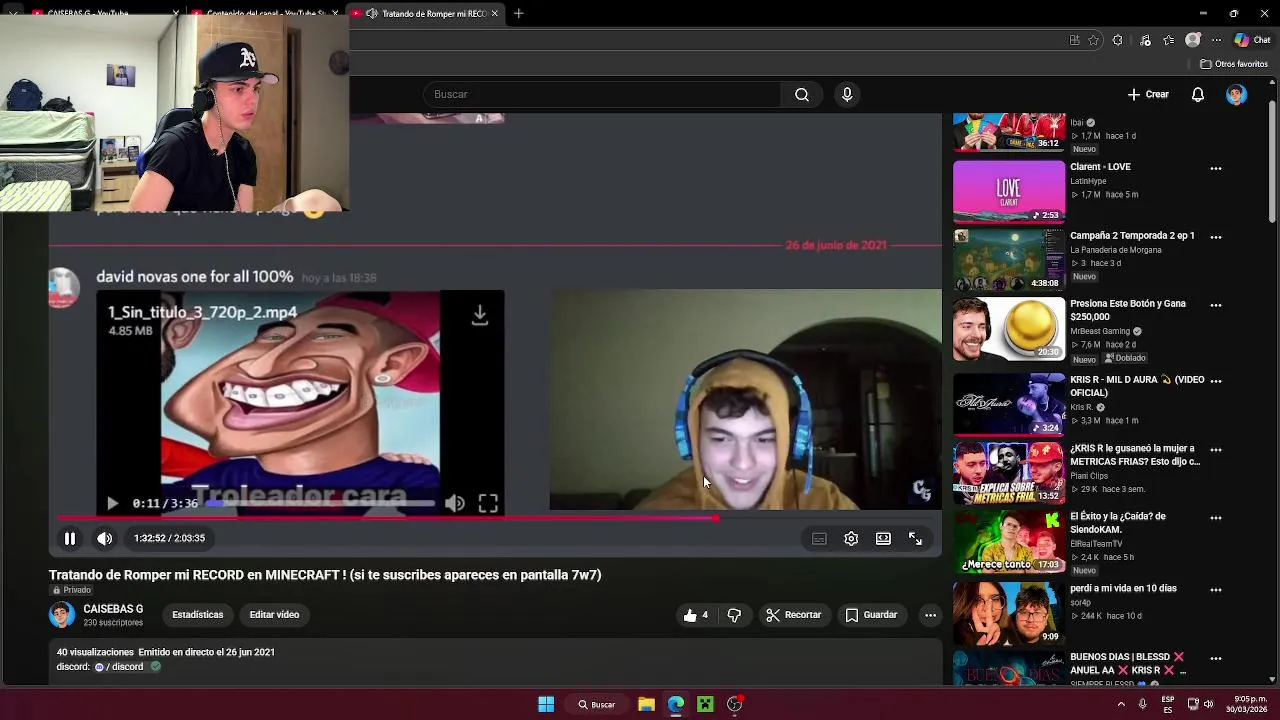Enter fullscreen in the YouTube player
Image resolution: width=1280 pixels, height=720 pixels.
[x=915, y=538]
